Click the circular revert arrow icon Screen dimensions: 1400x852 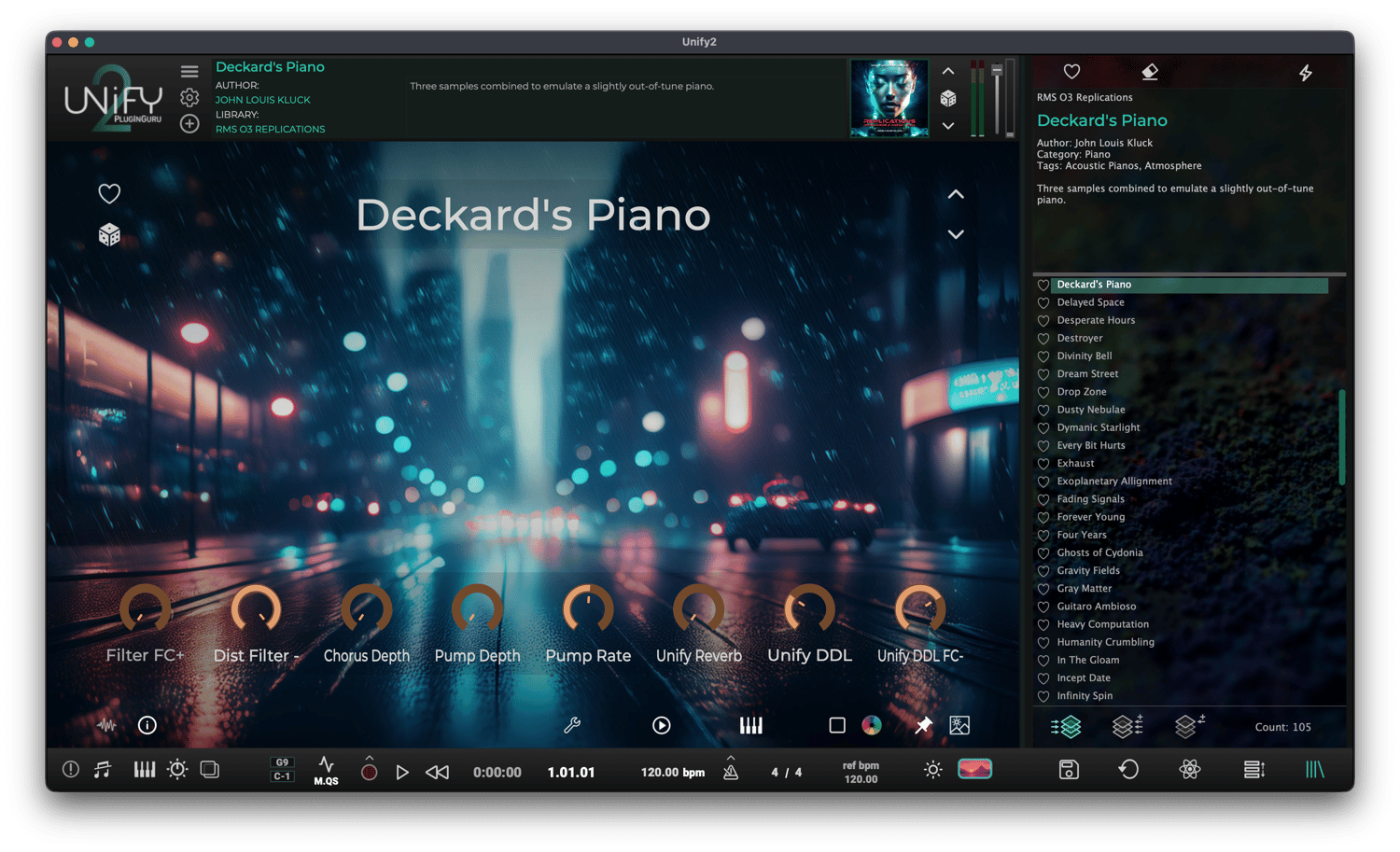[x=1128, y=770]
